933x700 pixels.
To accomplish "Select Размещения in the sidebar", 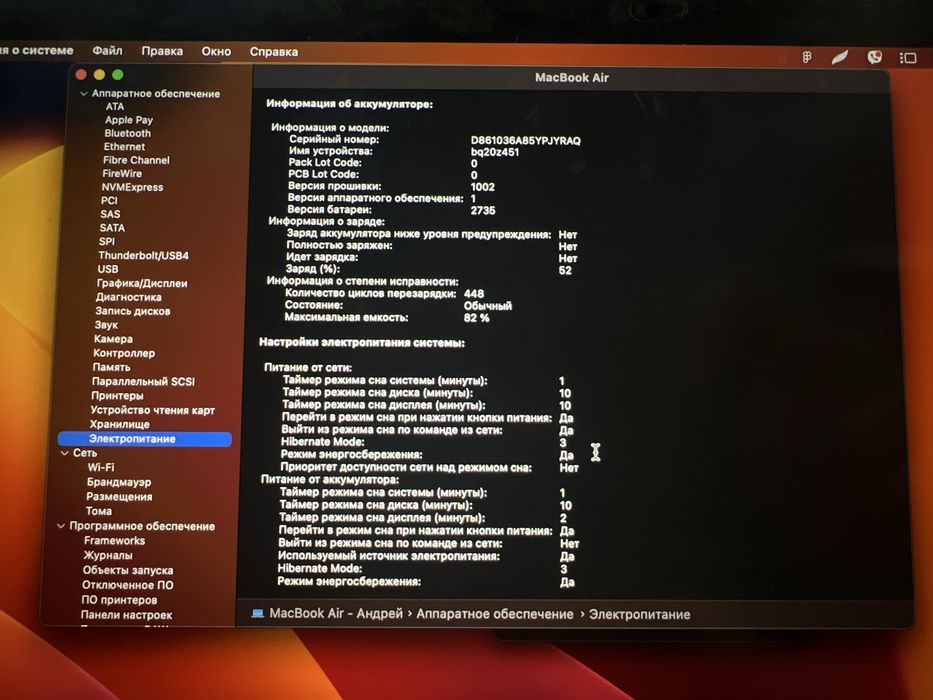I will (x=119, y=496).
